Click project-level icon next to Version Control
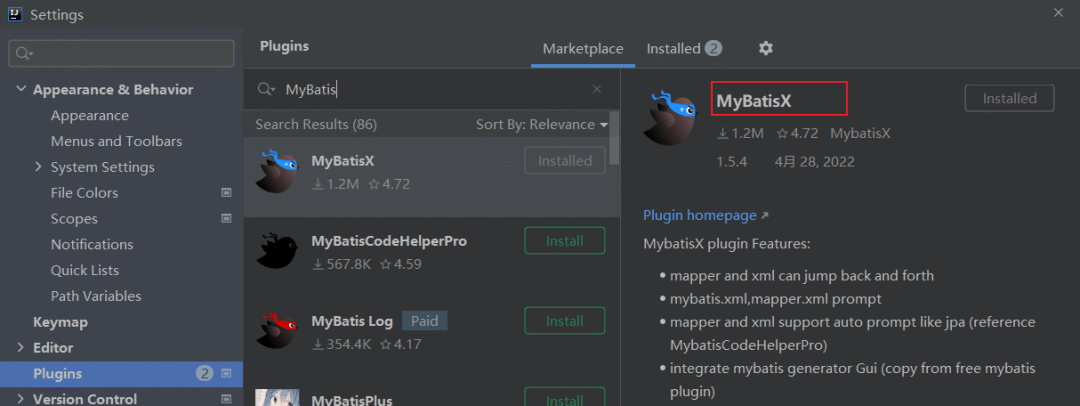 point(226,399)
